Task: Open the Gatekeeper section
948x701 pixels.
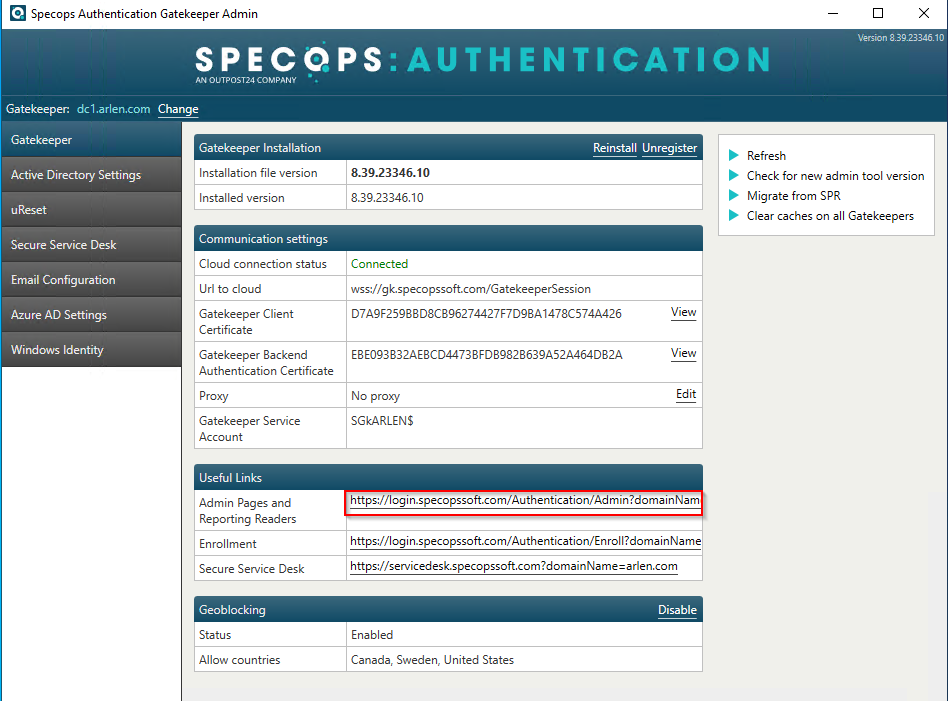Action: tap(91, 140)
